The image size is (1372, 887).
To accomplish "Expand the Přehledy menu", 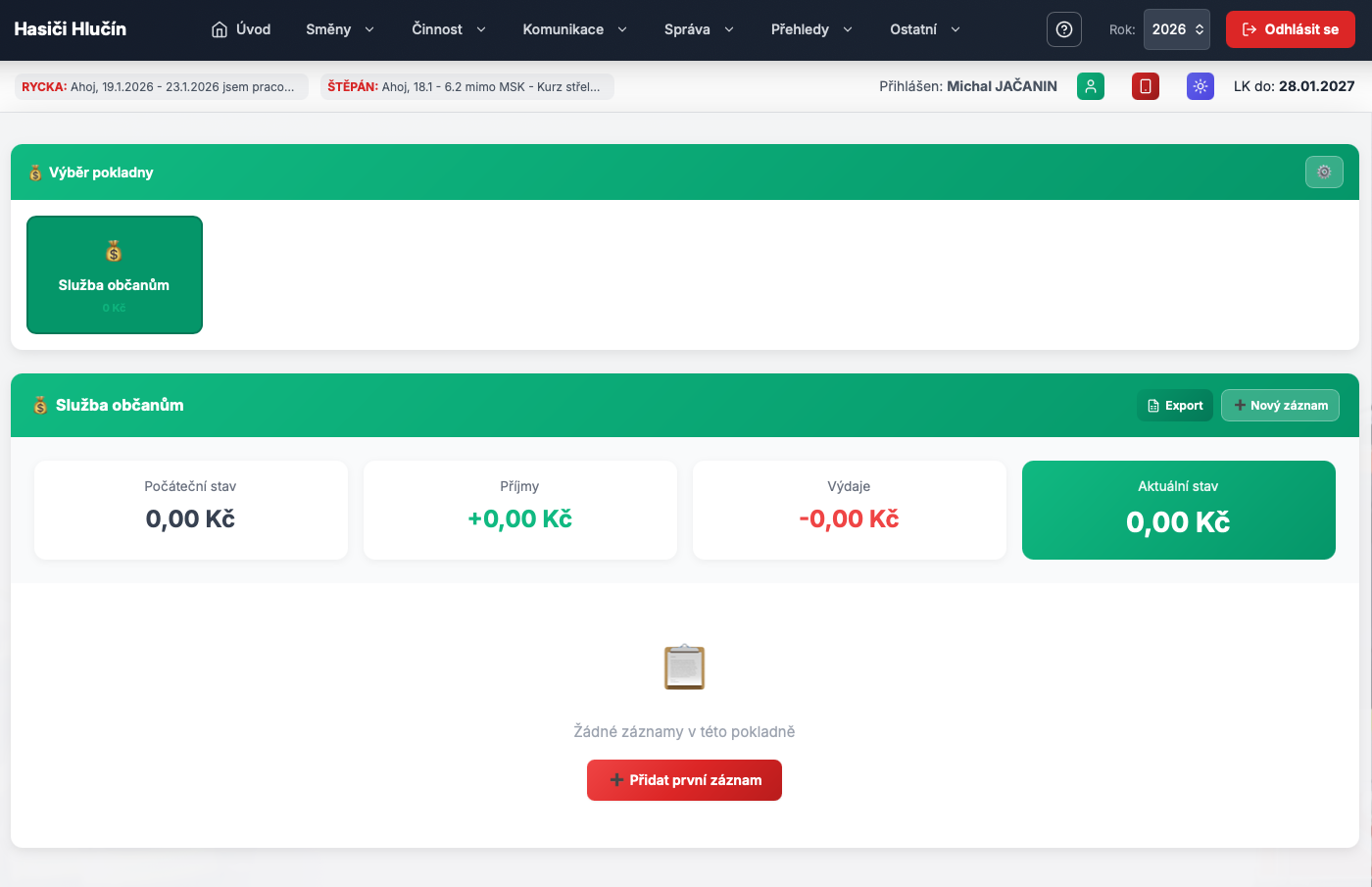I will point(810,29).
